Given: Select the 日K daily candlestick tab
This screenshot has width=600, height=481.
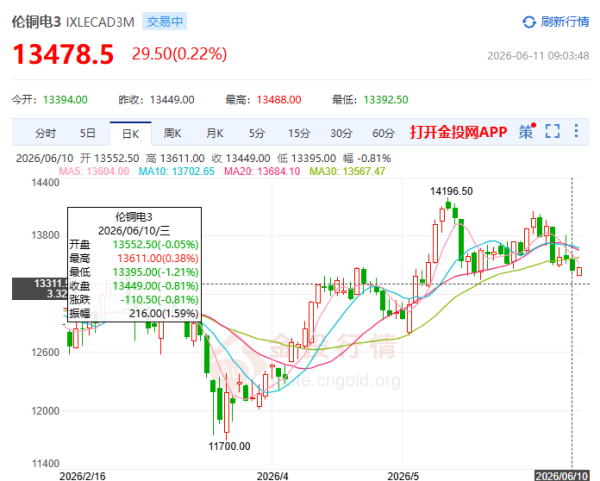Looking at the screenshot, I should coord(130,134).
